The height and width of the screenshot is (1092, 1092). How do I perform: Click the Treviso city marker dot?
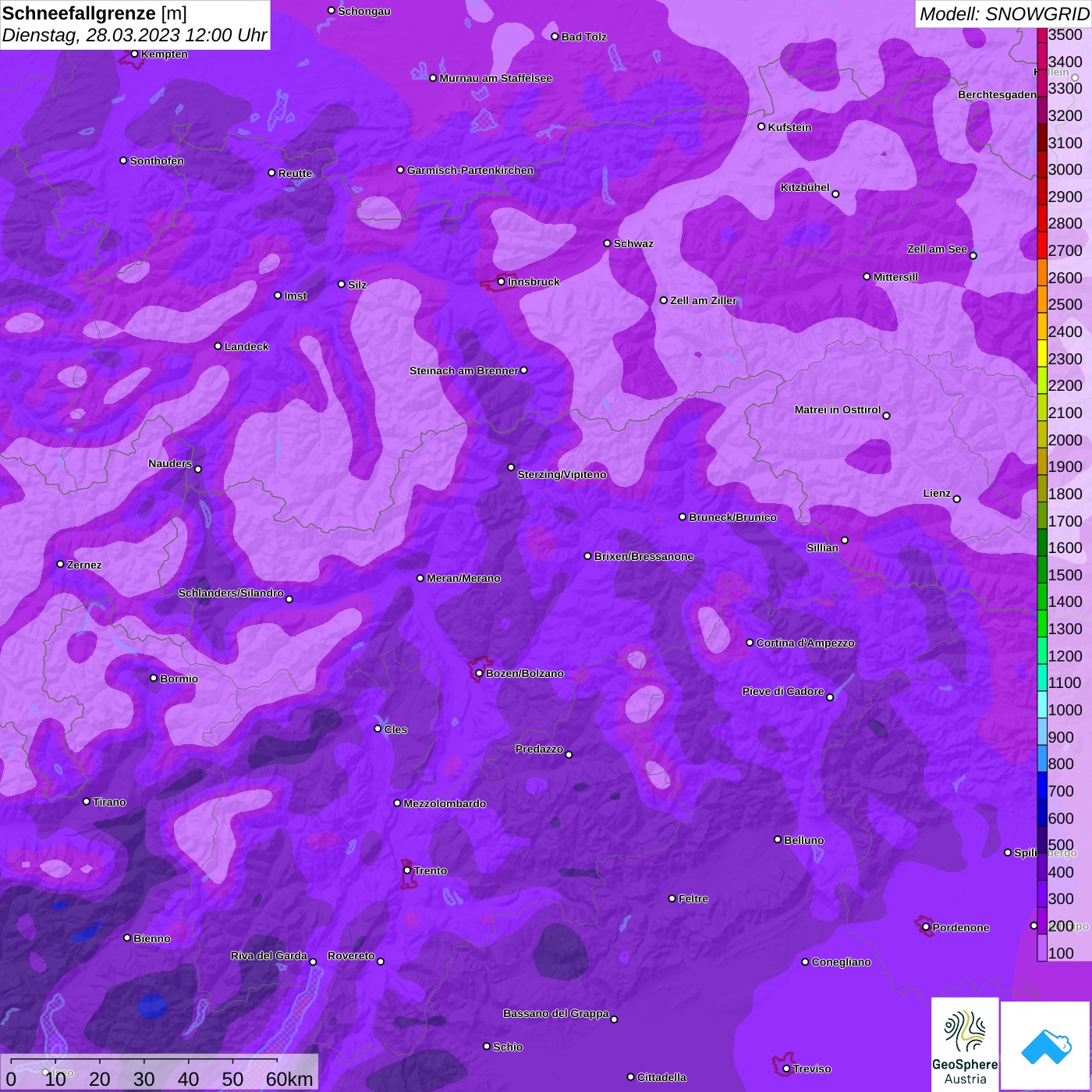coord(786,1069)
